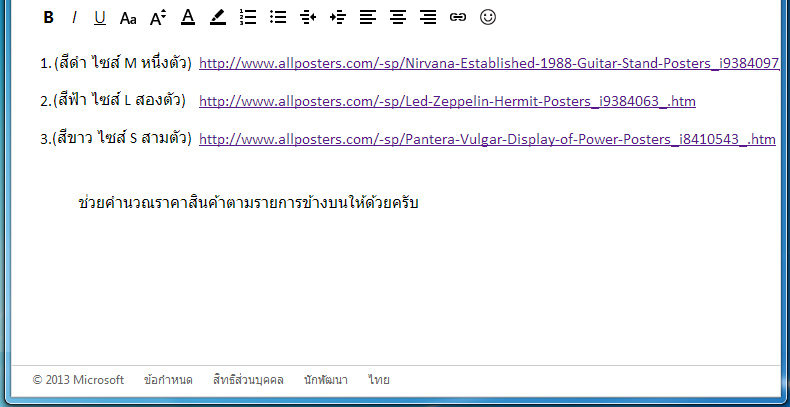Increase the paragraph indent

(338, 17)
